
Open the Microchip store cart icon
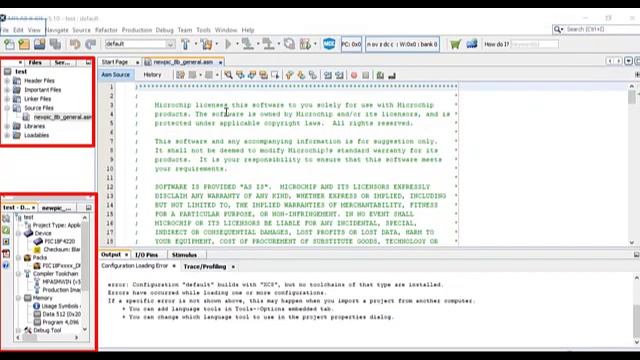[455, 44]
